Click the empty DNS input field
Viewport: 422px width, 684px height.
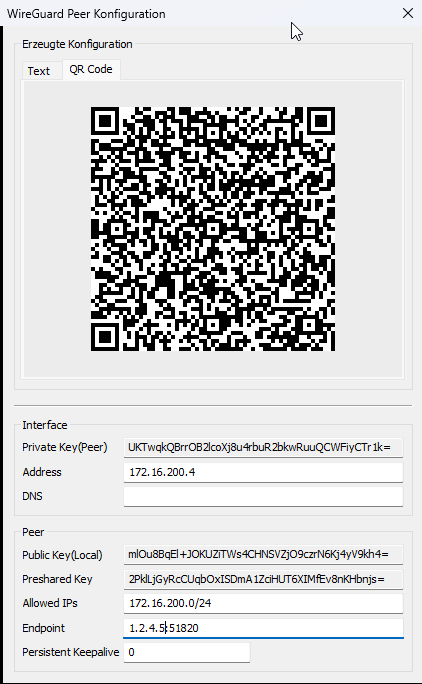click(263, 496)
